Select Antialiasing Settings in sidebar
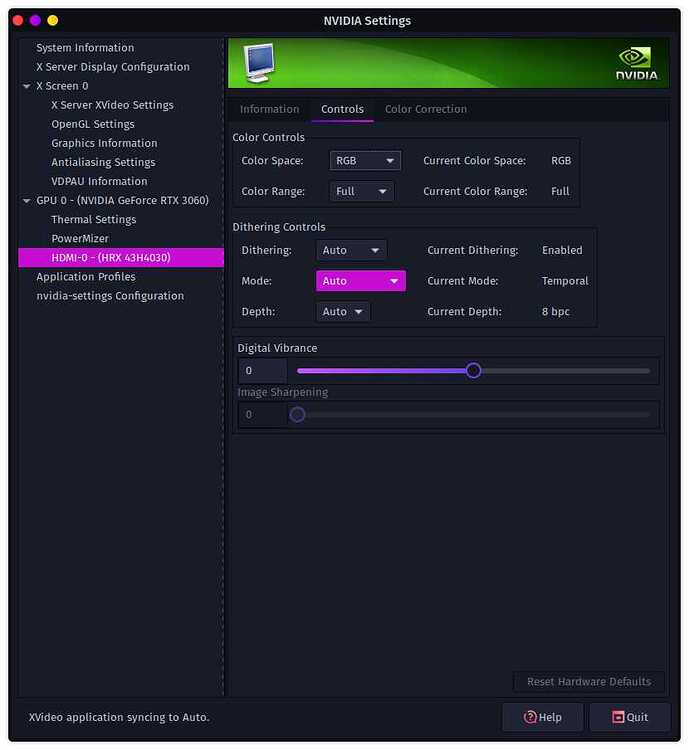Screen dimensions: 688x750 coord(103,163)
